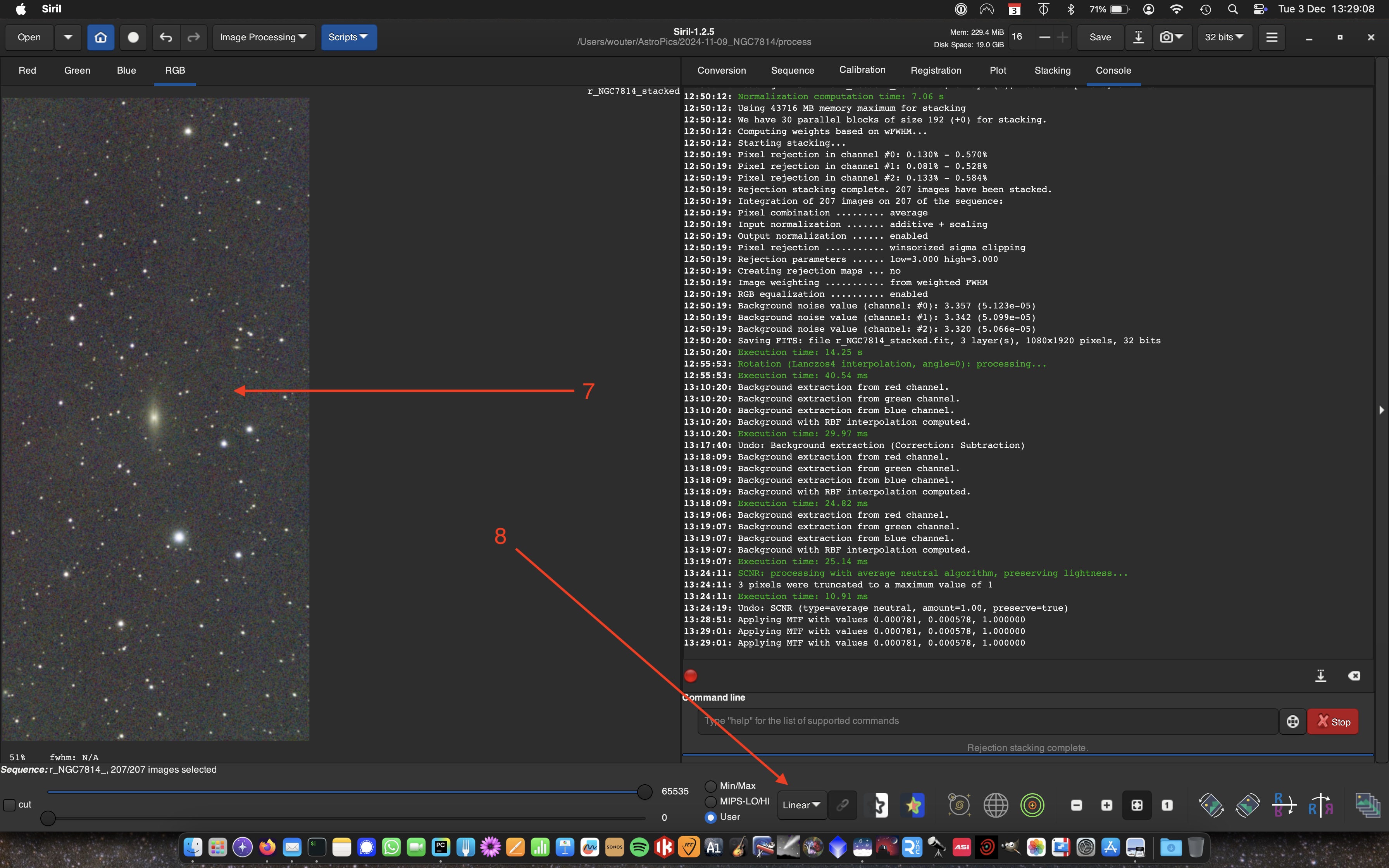This screenshot has width=1389, height=868.
Task: Open the Linear display mode dropdown
Action: click(801, 805)
